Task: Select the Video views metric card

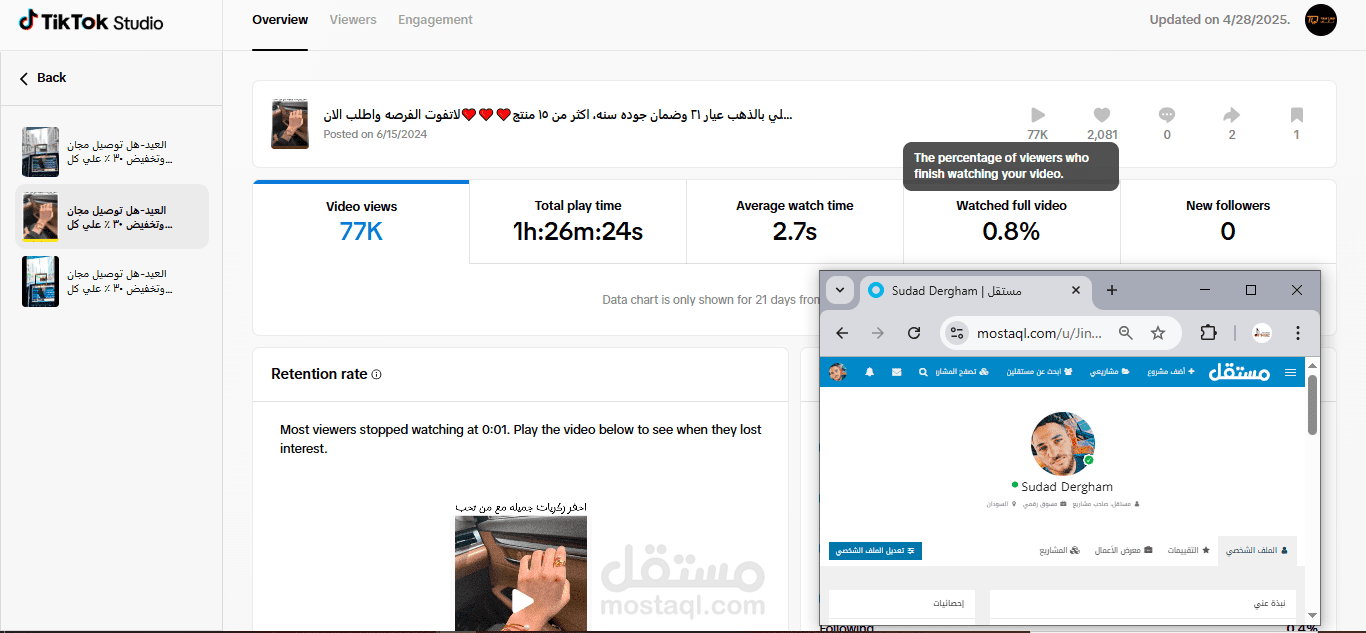Action: tap(361, 222)
